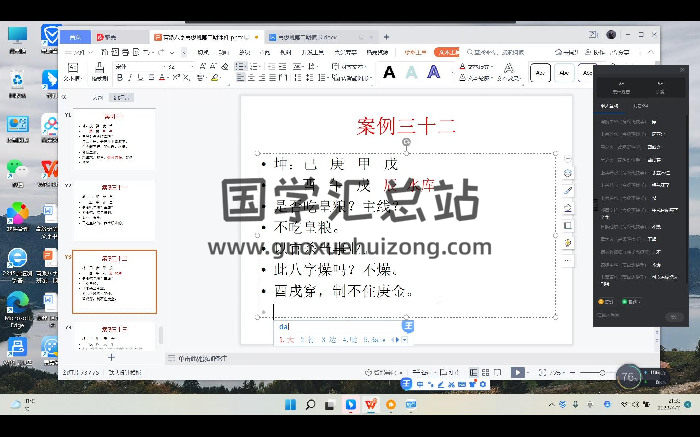The image size is (700, 437).
Task: Select the second Abc shape style preset
Action: pyautogui.click(x=564, y=73)
